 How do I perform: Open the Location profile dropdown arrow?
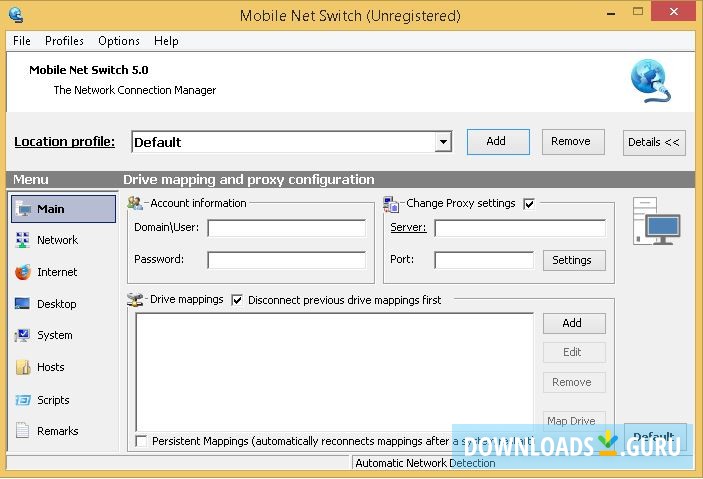(x=443, y=142)
